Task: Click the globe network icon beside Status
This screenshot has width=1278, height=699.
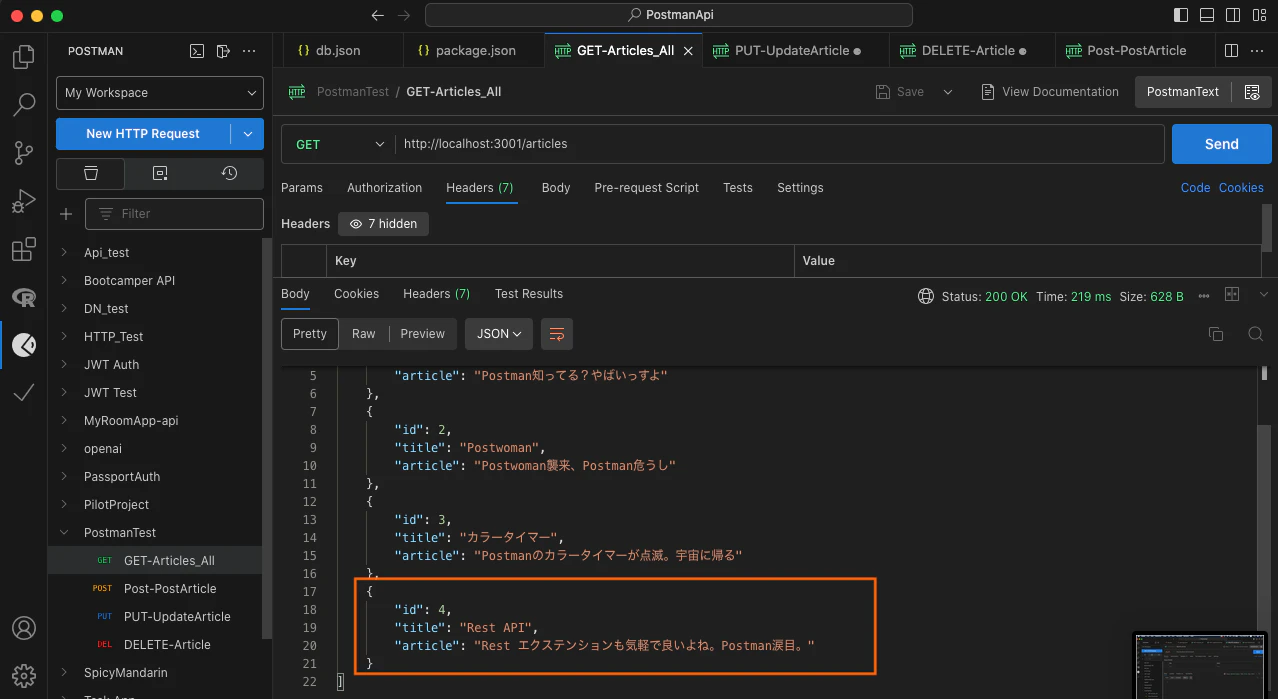Action: point(926,296)
